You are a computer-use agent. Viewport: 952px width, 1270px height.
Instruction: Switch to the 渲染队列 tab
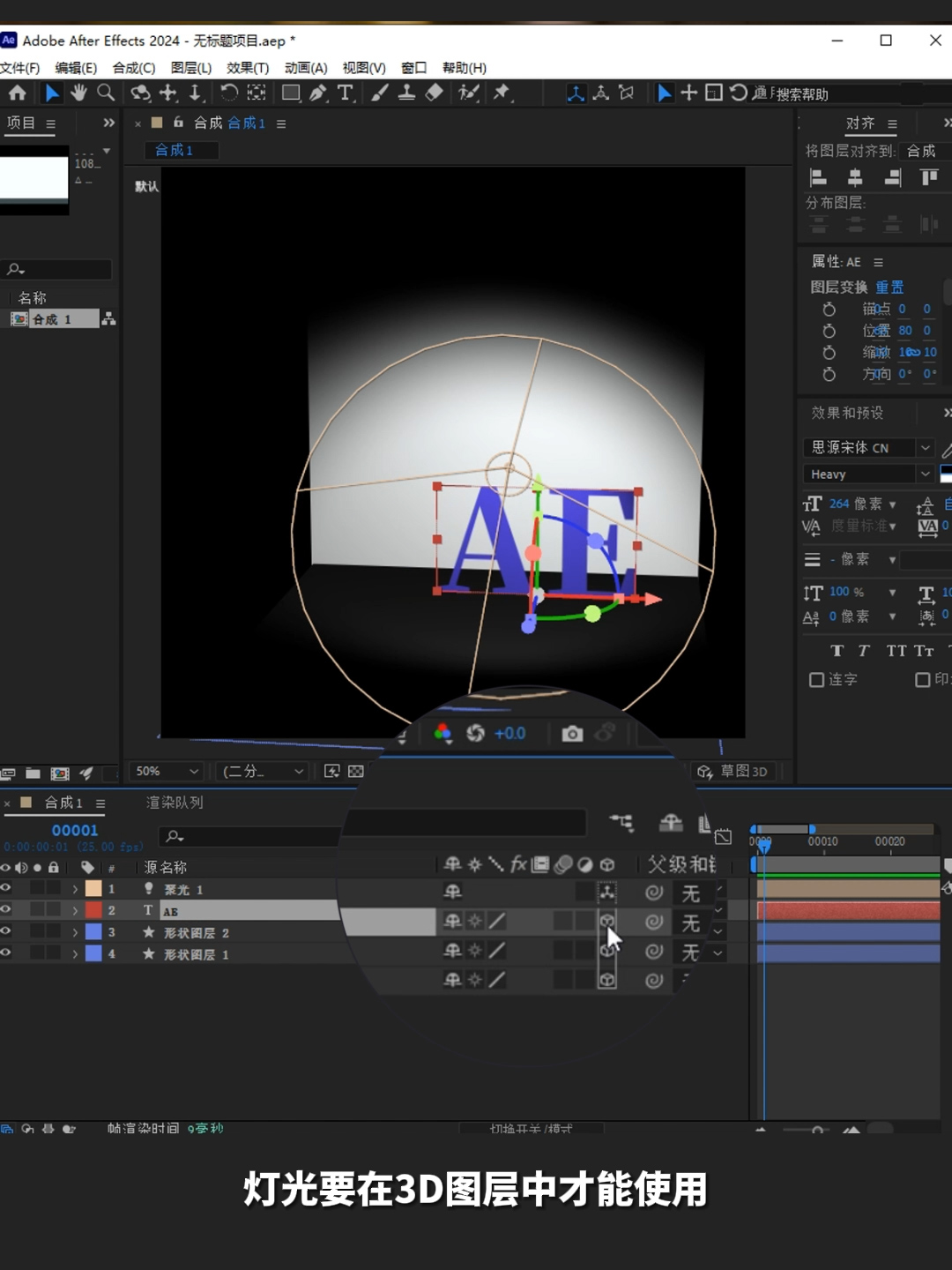click(175, 803)
